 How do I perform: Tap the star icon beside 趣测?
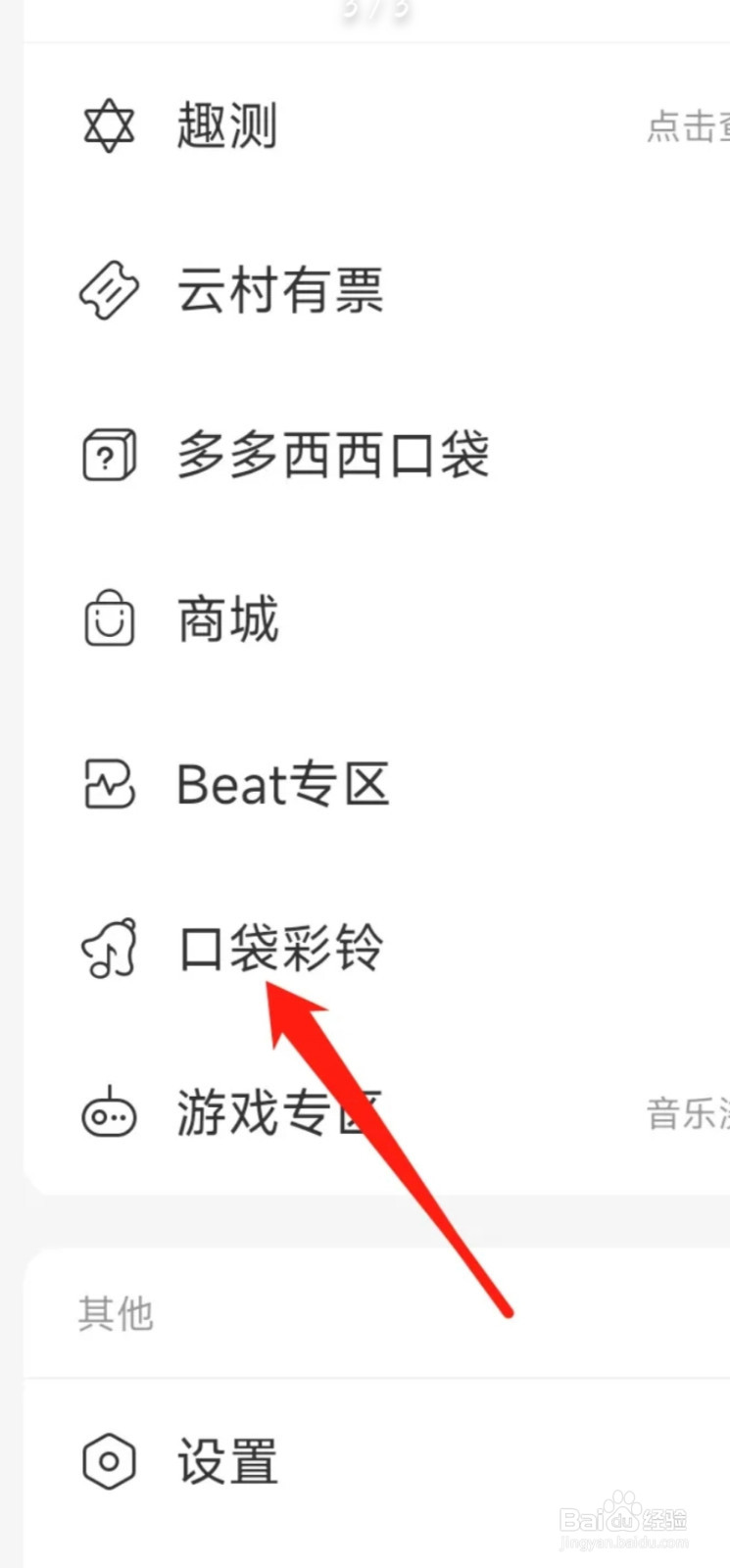click(x=109, y=126)
